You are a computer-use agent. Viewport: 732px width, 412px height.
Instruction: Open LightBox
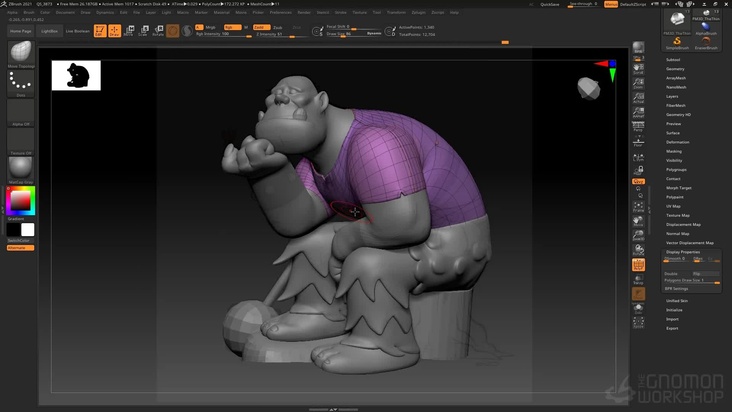(x=49, y=31)
